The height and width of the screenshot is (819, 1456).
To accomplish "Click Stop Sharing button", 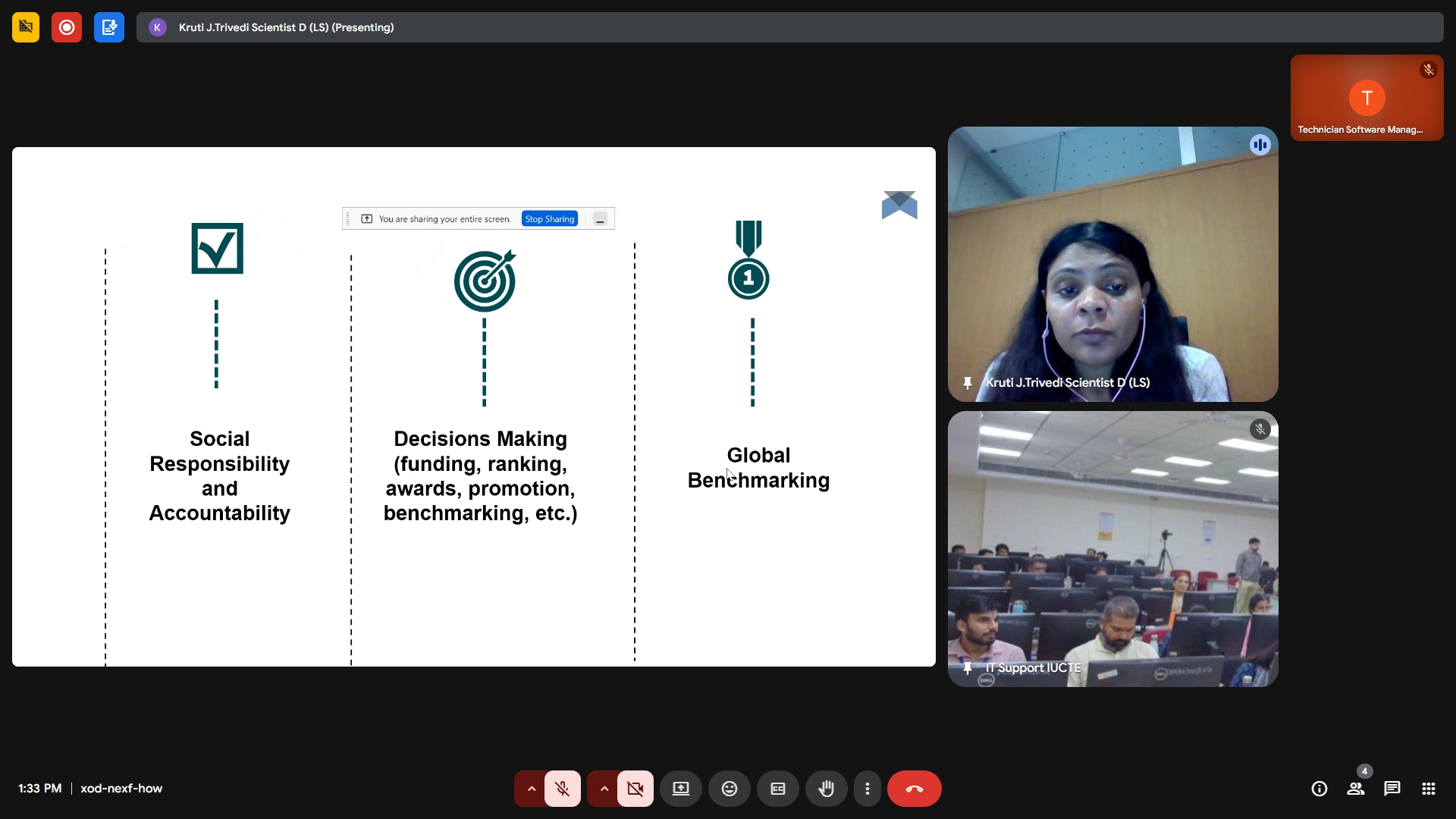I will [550, 219].
